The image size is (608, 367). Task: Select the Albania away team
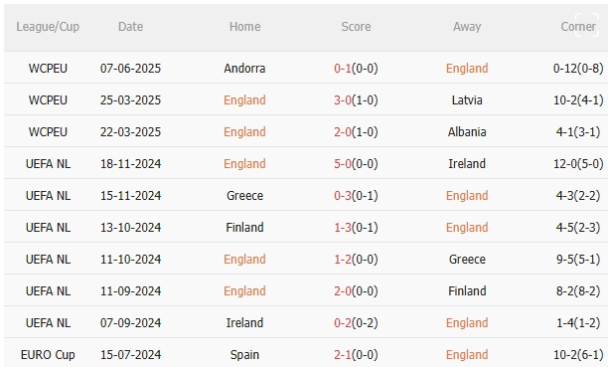(x=467, y=132)
